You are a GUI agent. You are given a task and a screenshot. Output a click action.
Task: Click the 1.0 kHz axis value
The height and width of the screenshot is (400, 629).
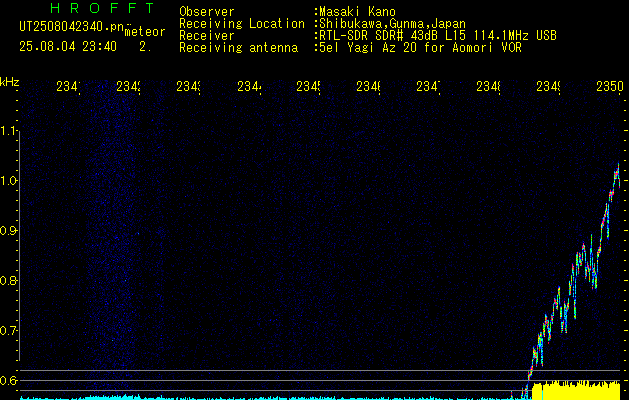tap(9, 181)
